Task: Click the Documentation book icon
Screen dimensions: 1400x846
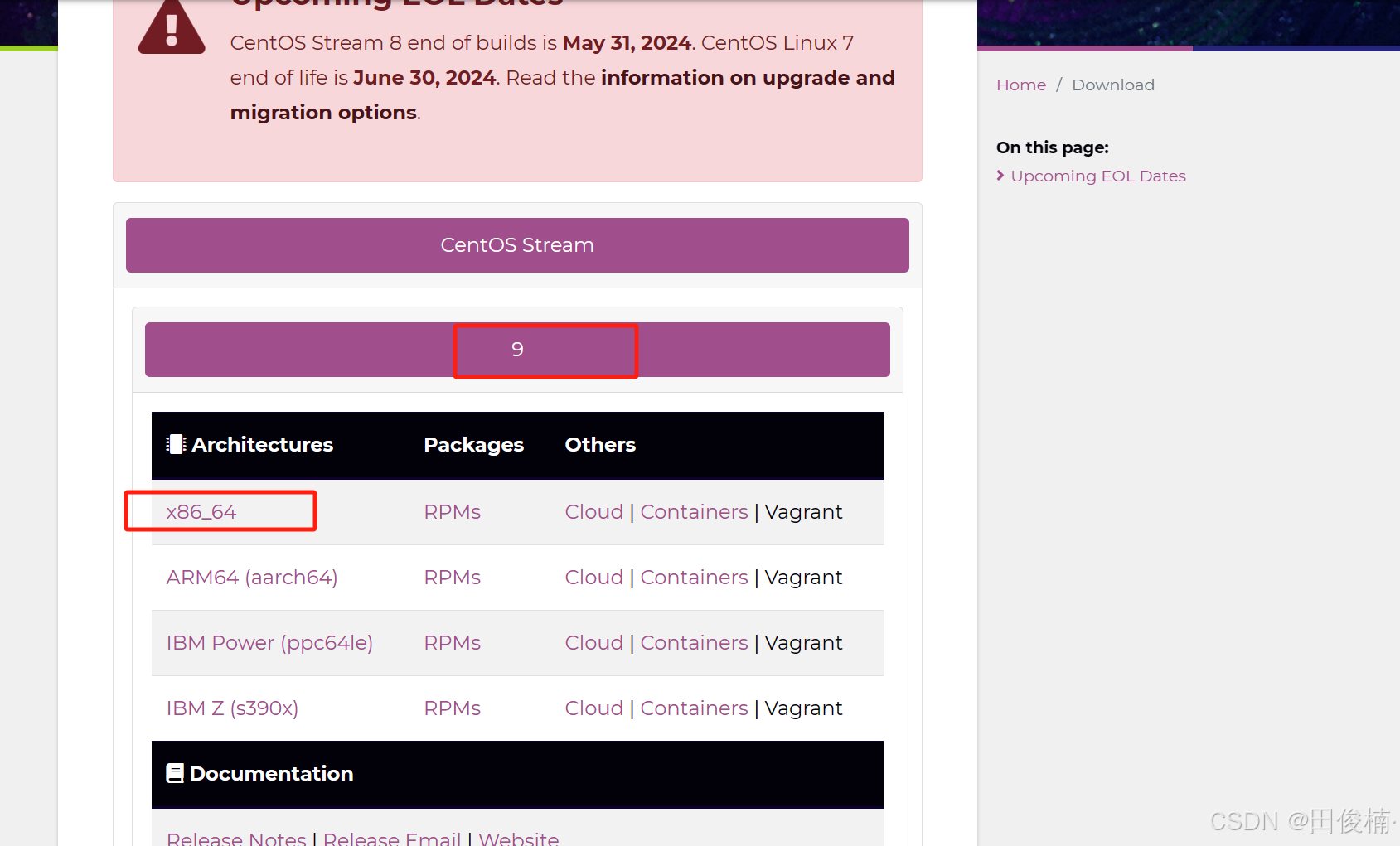Action: 175,773
